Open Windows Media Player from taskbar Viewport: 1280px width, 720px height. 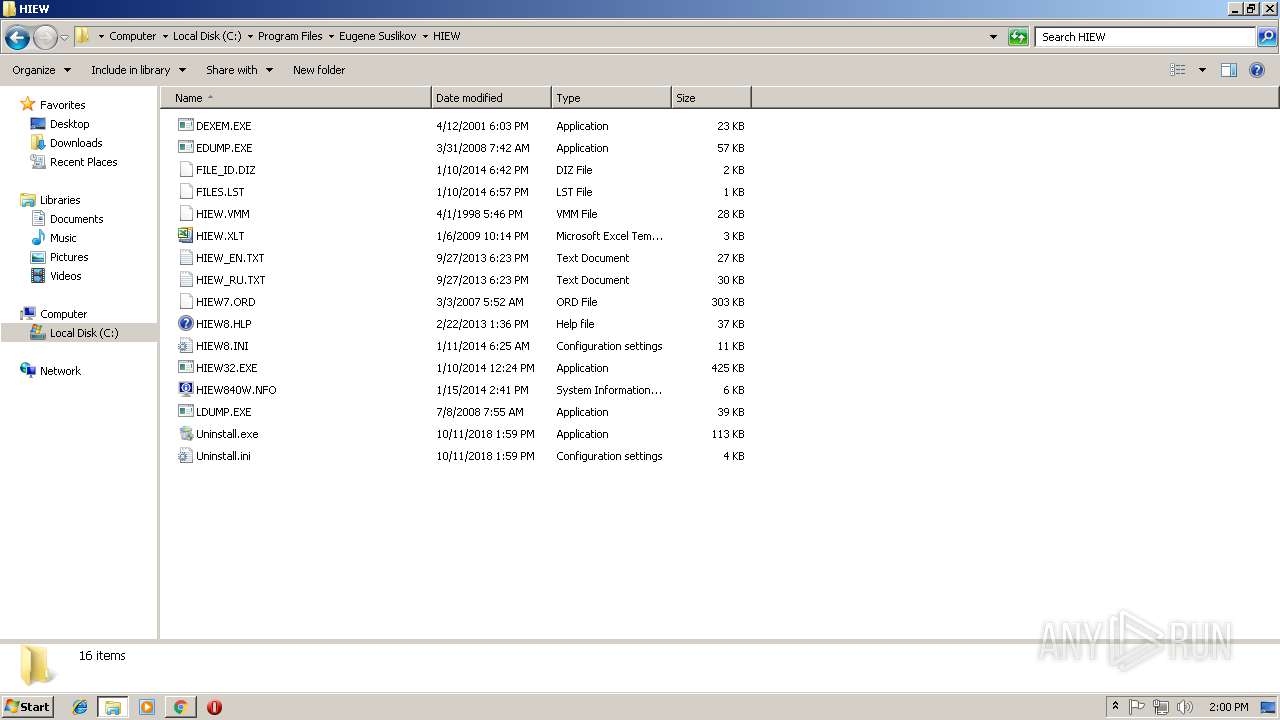(147, 707)
